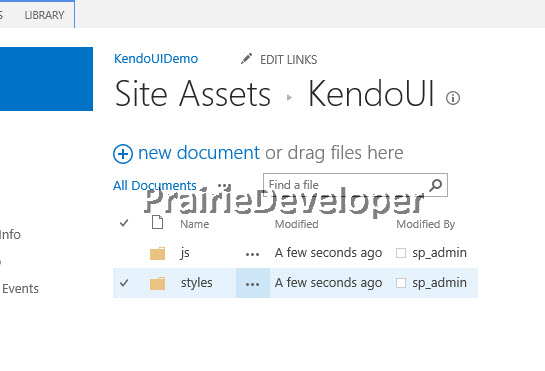Click the Edit Links pencil icon

coord(246,59)
